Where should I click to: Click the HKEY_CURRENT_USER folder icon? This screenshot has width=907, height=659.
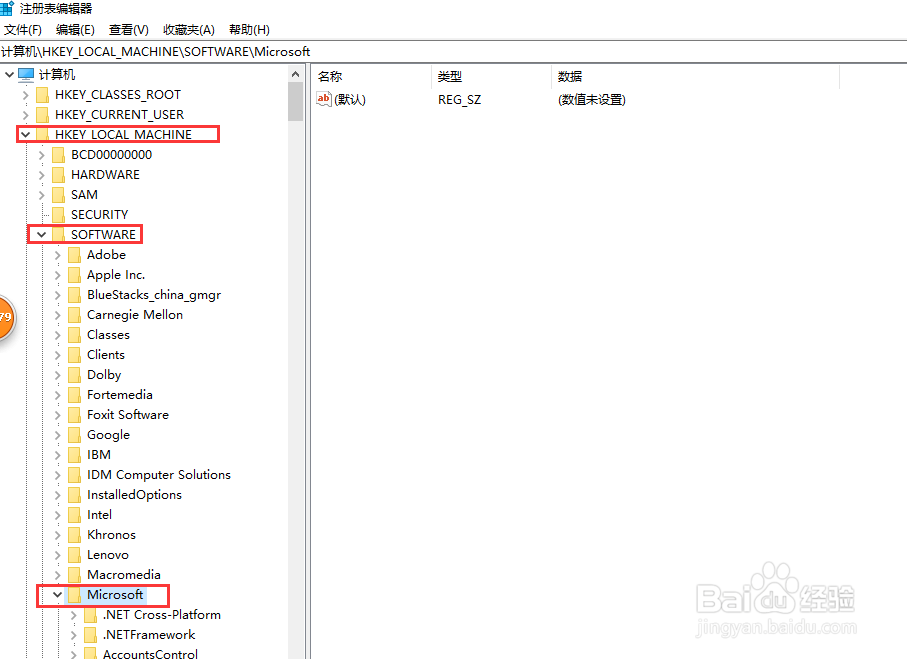[x=42, y=115]
